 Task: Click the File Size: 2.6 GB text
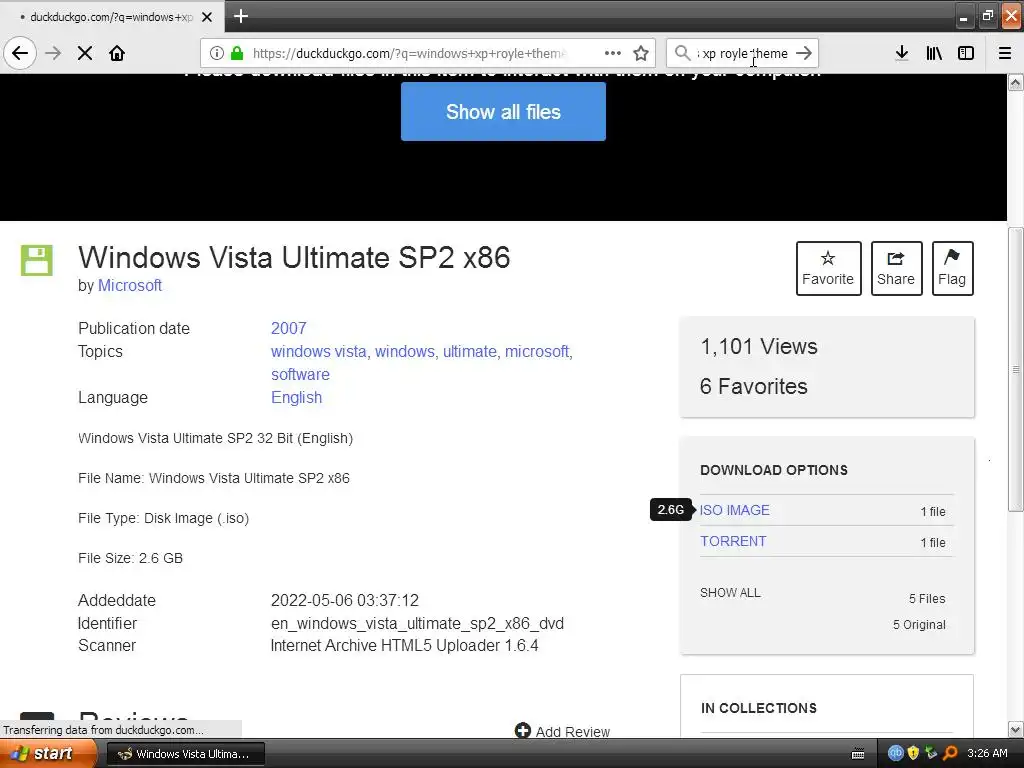click(x=131, y=558)
